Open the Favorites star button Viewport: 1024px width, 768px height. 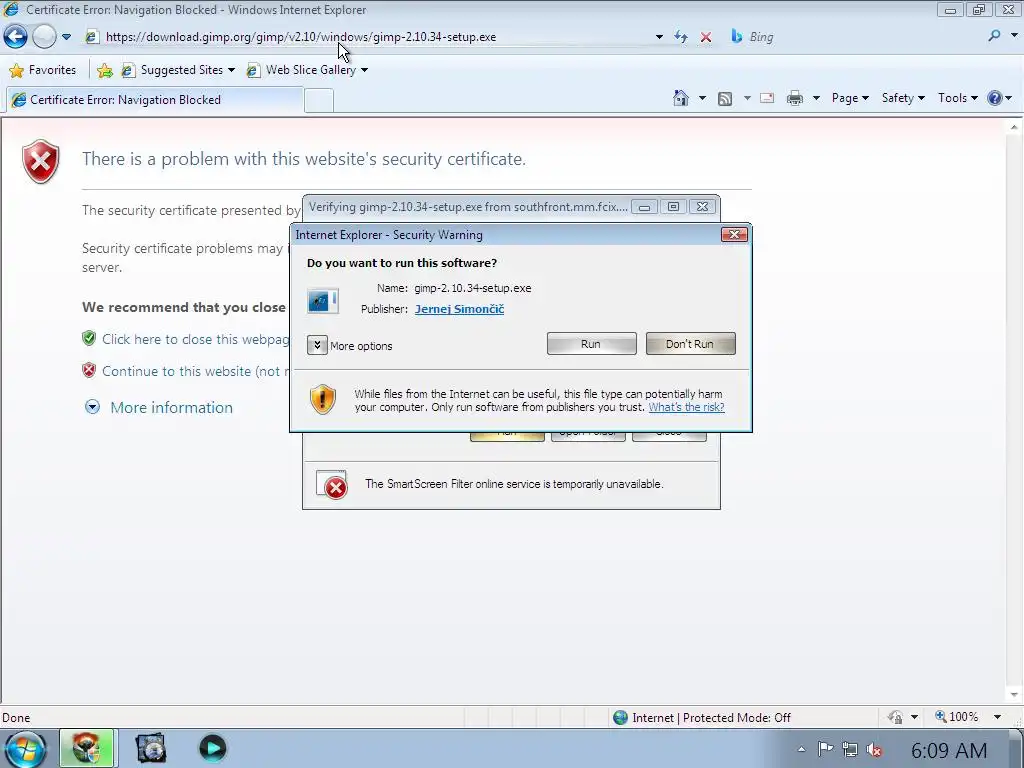43,70
